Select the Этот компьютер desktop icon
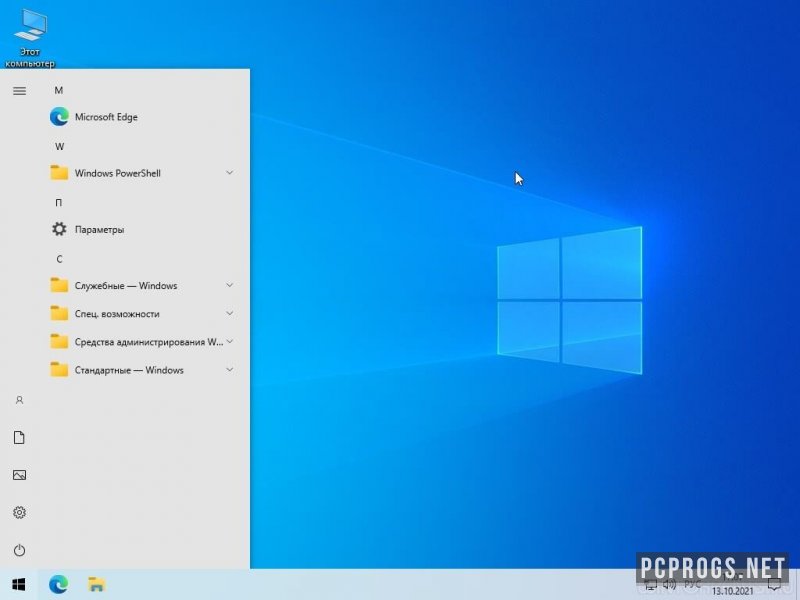 [x=30, y=38]
